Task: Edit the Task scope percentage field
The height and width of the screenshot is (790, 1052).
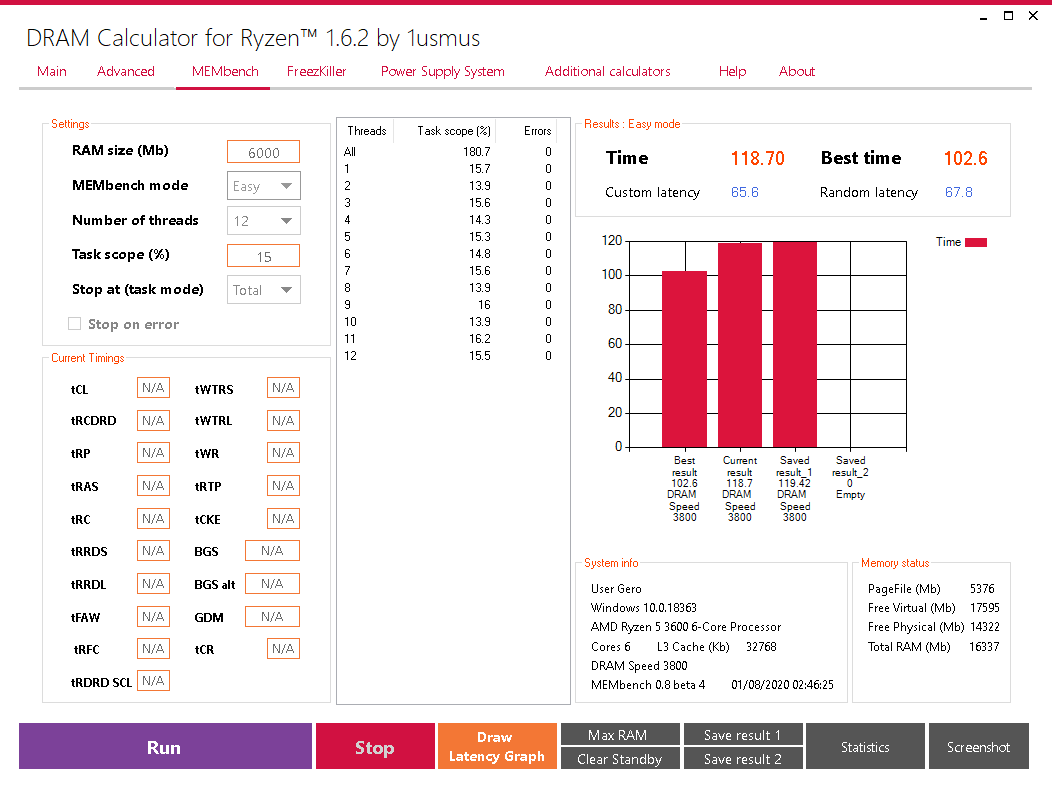Action: [263, 255]
